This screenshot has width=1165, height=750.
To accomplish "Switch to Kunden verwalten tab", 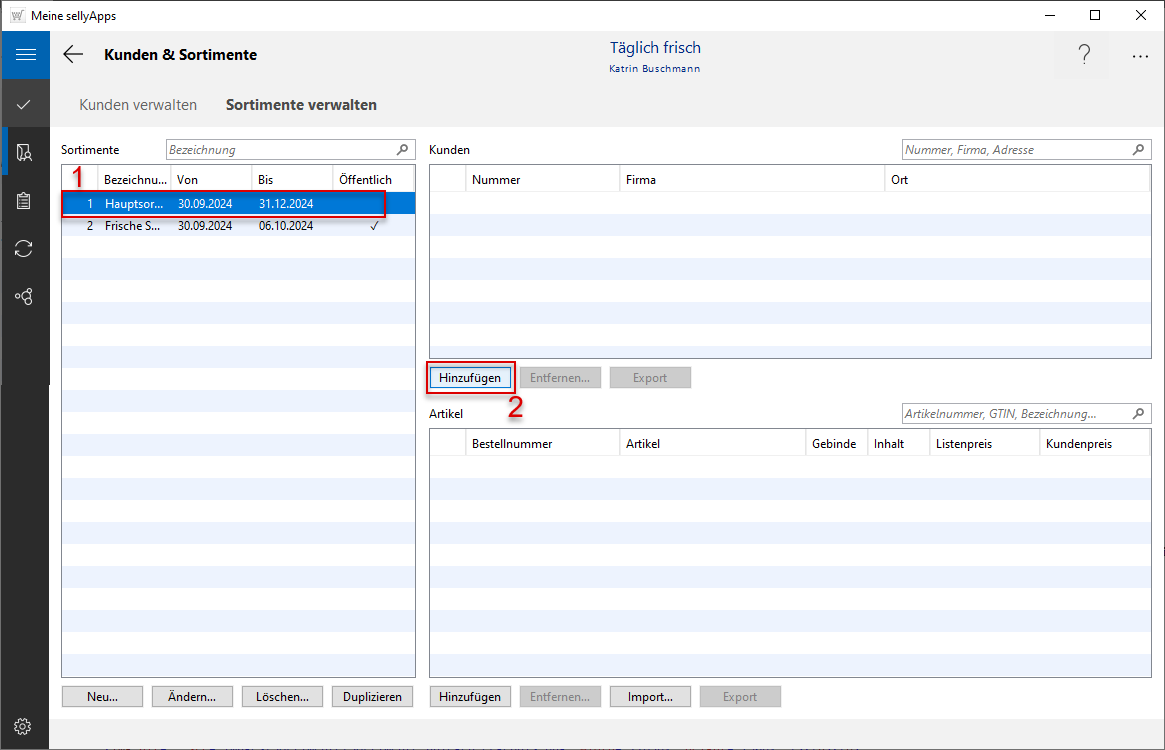I will tap(138, 105).
